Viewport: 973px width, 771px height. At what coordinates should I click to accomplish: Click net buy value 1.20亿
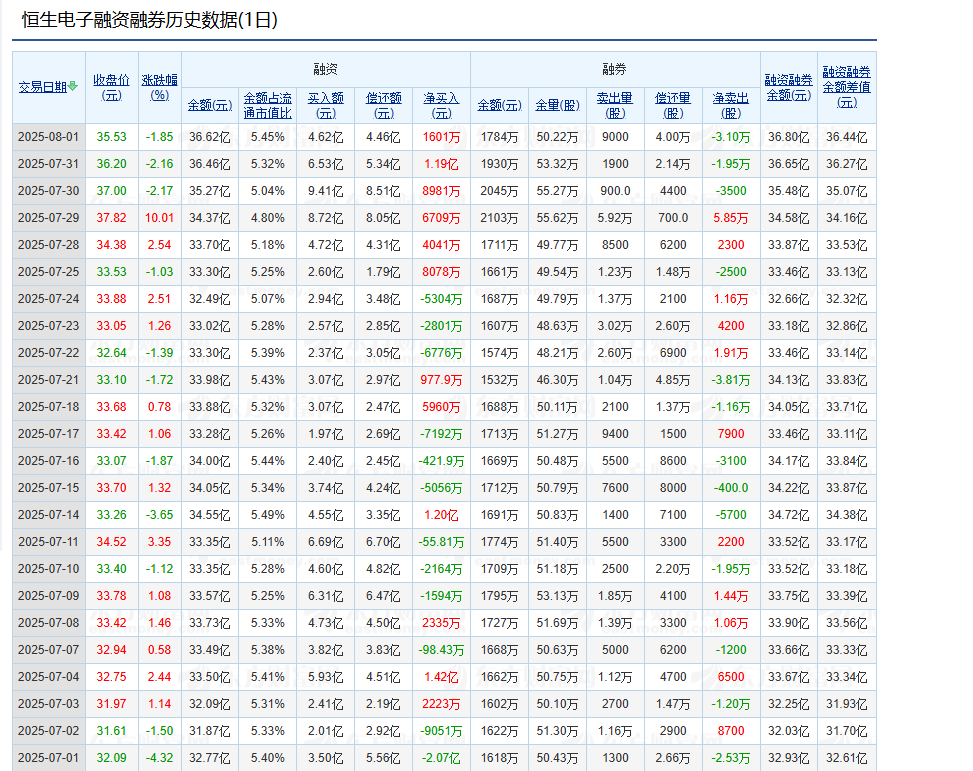(441, 515)
